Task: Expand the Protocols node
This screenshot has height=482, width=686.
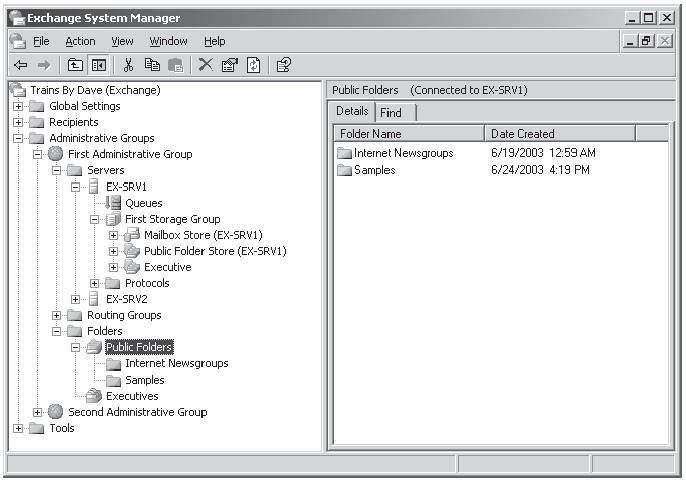Action: click(94, 283)
